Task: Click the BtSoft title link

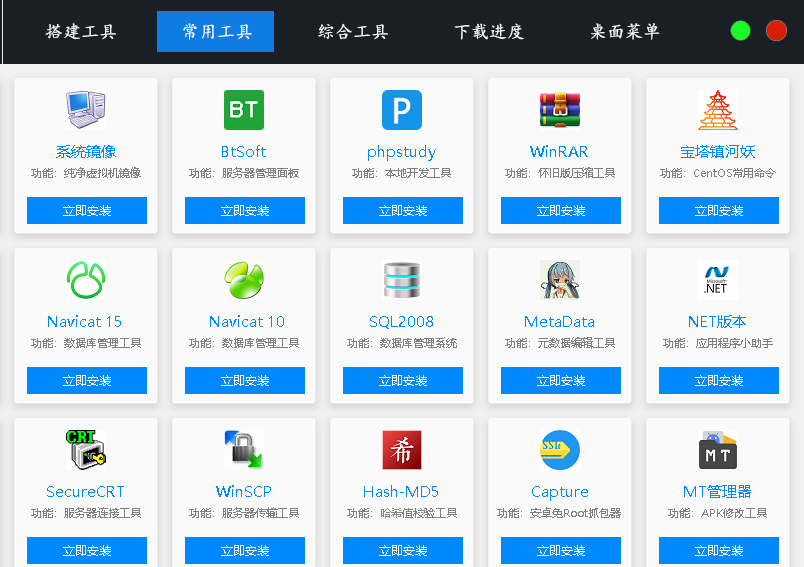Action: pyautogui.click(x=244, y=152)
